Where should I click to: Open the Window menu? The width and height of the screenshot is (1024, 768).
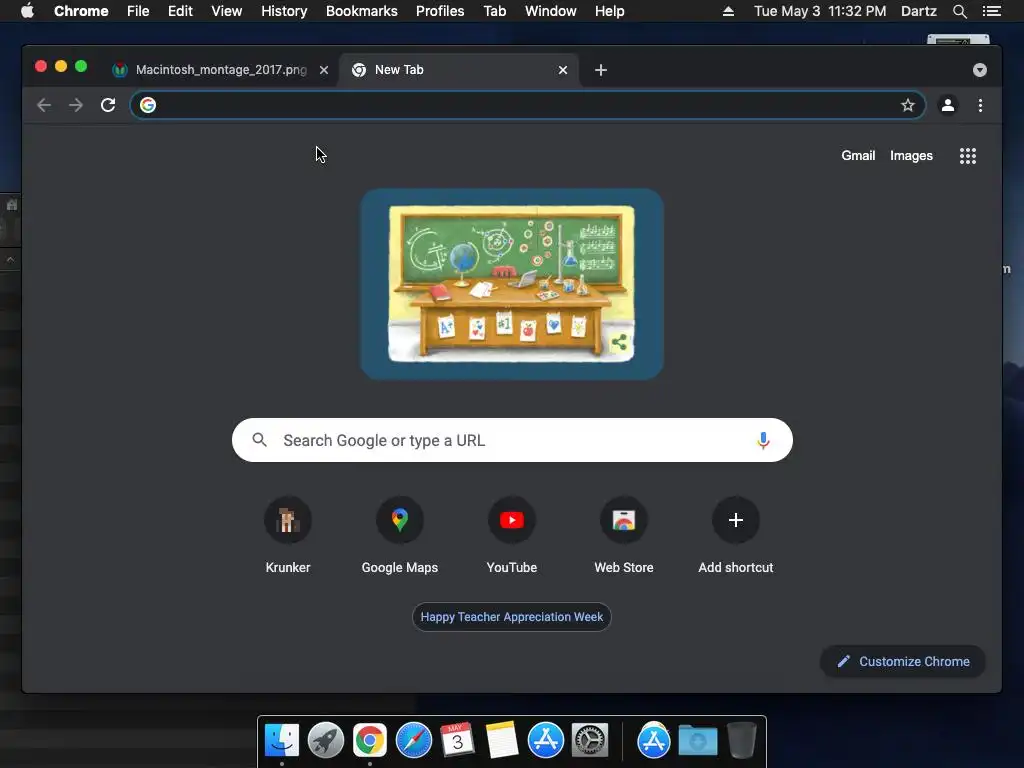pos(551,11)
